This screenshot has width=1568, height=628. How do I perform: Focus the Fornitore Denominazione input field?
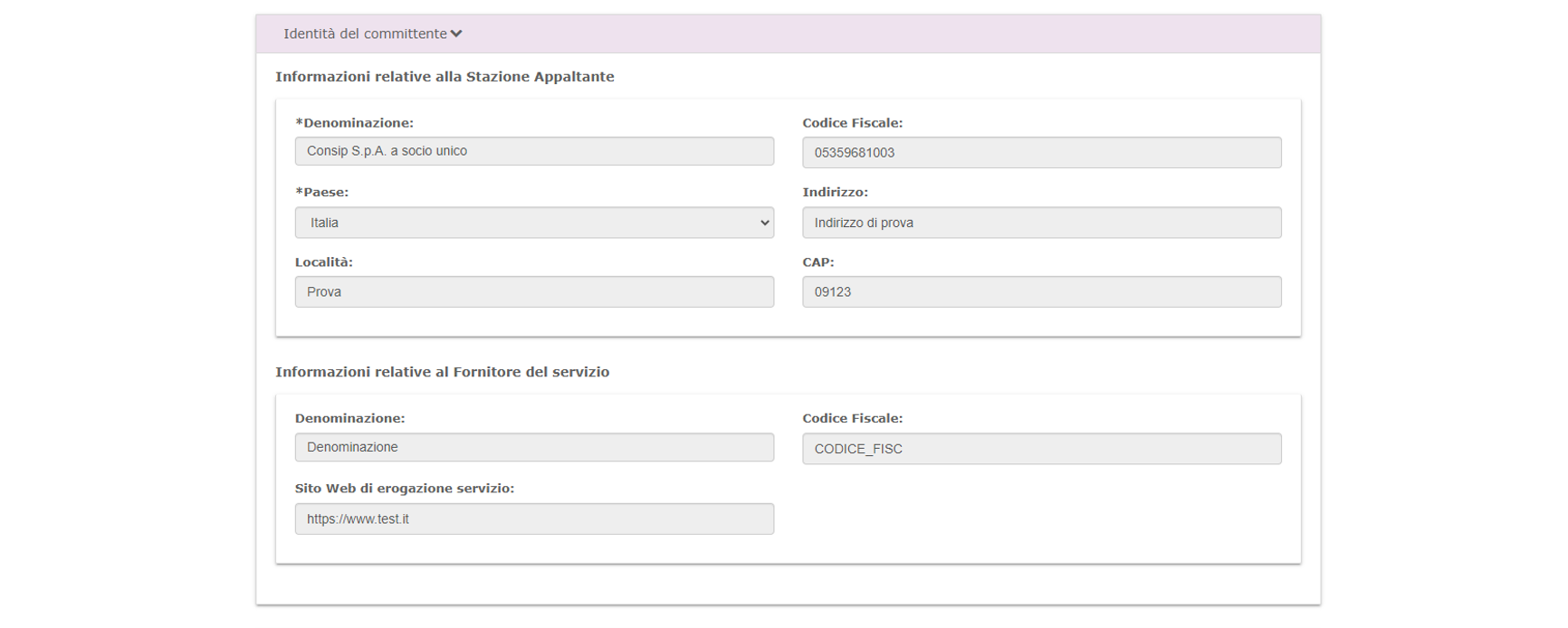[x=534, y=448]
